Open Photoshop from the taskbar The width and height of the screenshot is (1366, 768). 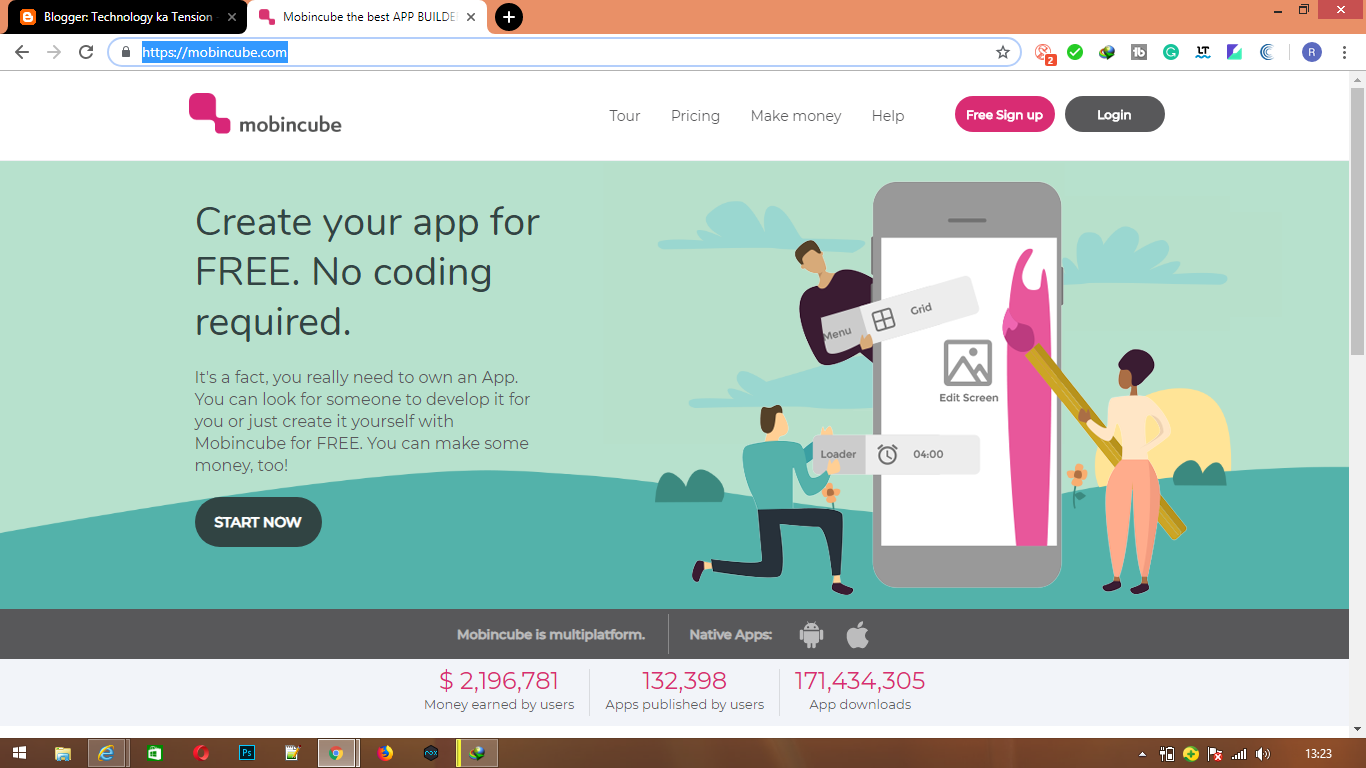247,753
